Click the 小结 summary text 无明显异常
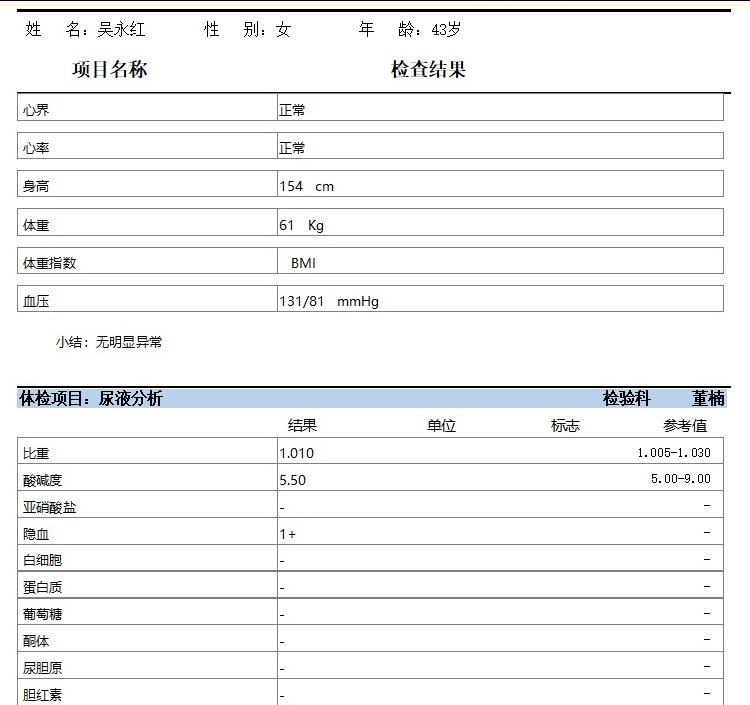The image size is (750, 705). (129, 342)
